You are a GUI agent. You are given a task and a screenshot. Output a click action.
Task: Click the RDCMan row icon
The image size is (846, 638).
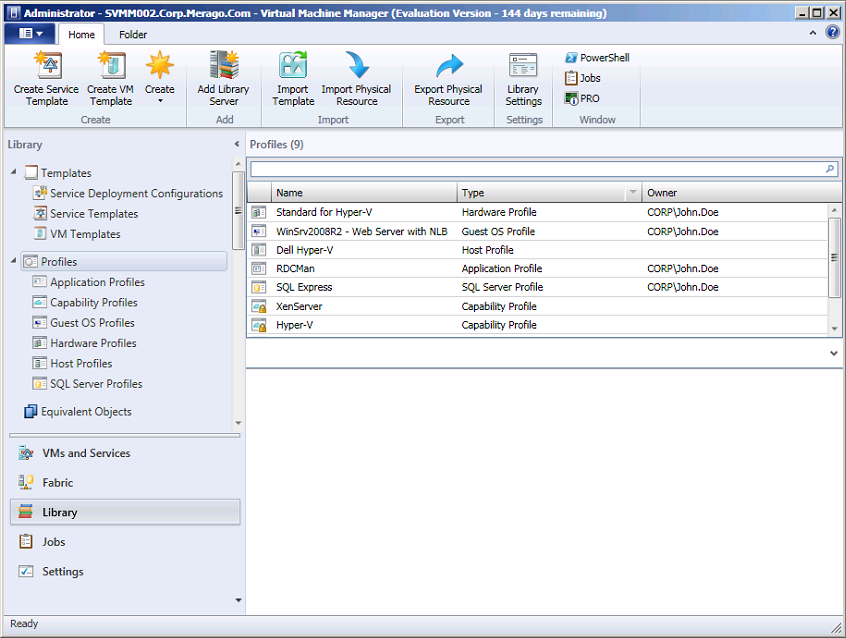tap(259, 268)
